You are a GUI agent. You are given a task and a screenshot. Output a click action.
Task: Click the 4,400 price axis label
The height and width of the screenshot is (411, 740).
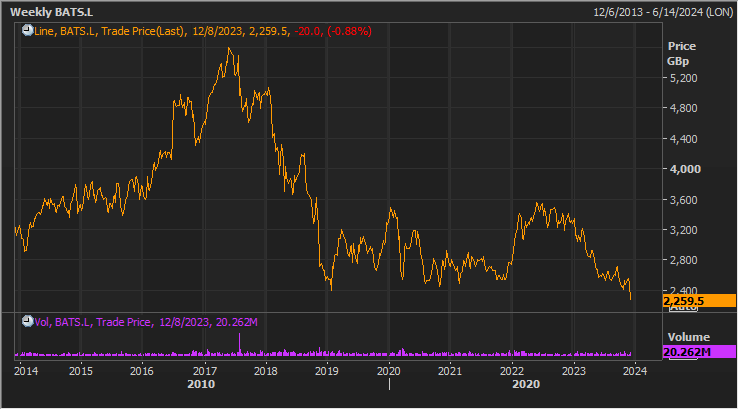pyautogui.click(x=683, y=139)
